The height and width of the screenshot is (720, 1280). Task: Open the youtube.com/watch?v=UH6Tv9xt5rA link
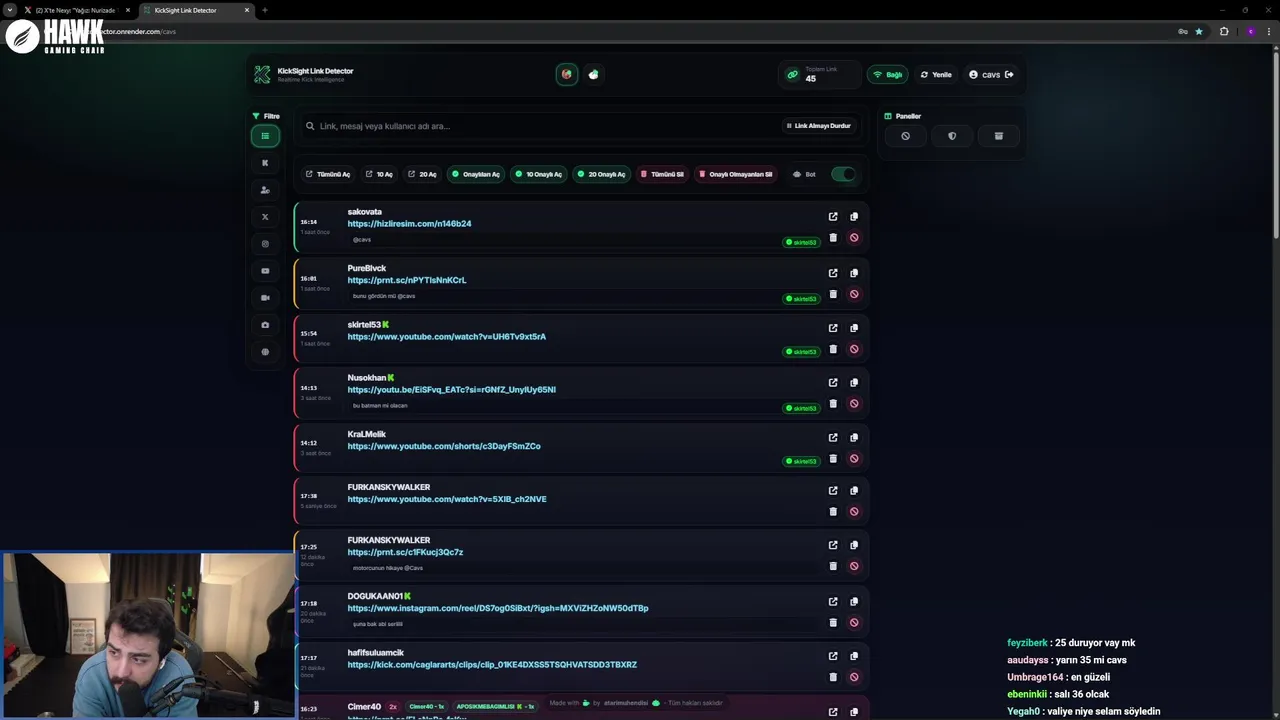447,337
